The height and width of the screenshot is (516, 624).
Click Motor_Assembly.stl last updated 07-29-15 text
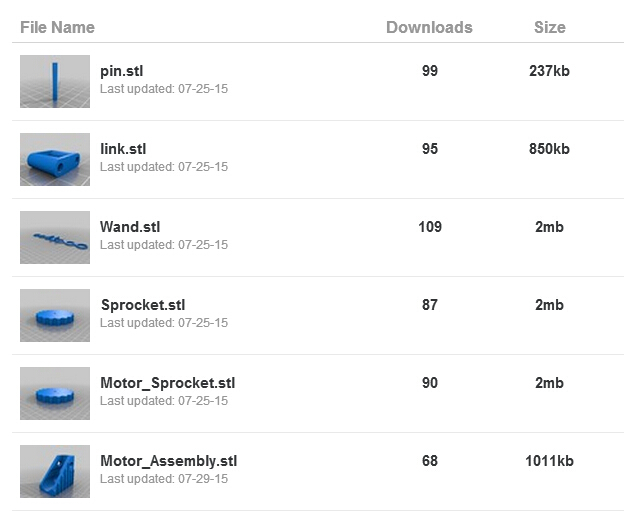(x=164, y=479)
